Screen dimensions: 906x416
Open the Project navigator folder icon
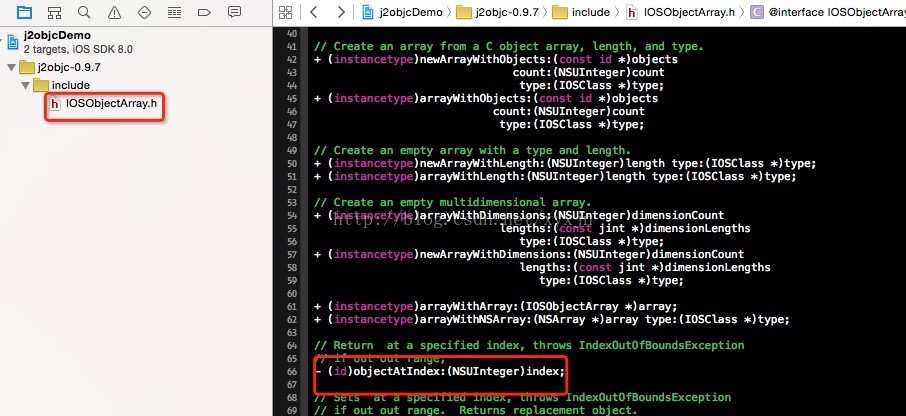[24, 12]
